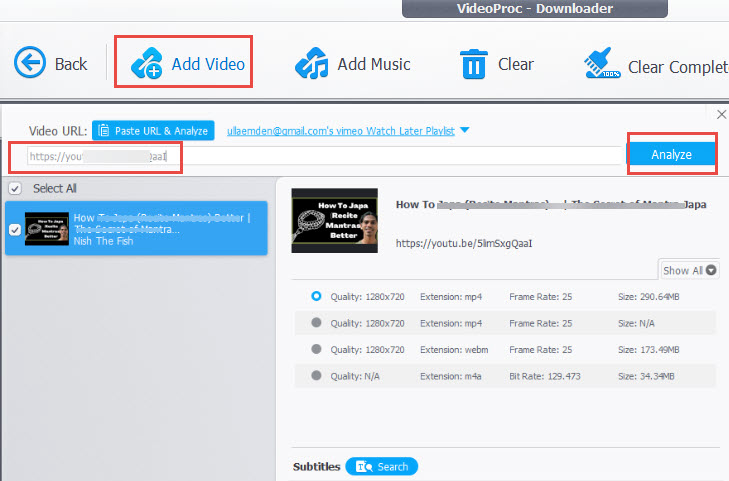The width and height of the screenshot is (729, 481).
Task: Go back using the Back arrow icon
Action: pyautogui.click(x=30, y=62)
